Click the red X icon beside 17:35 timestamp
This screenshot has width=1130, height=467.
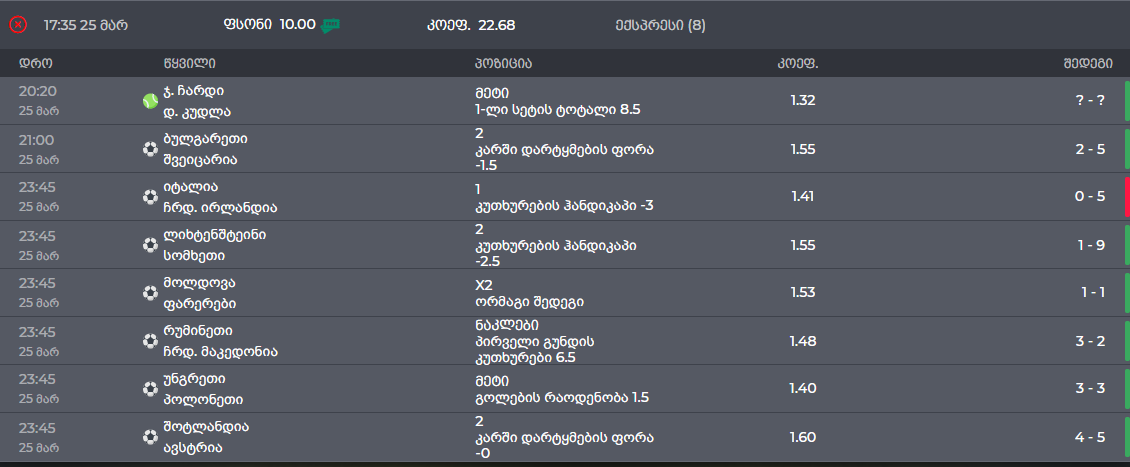18,24
